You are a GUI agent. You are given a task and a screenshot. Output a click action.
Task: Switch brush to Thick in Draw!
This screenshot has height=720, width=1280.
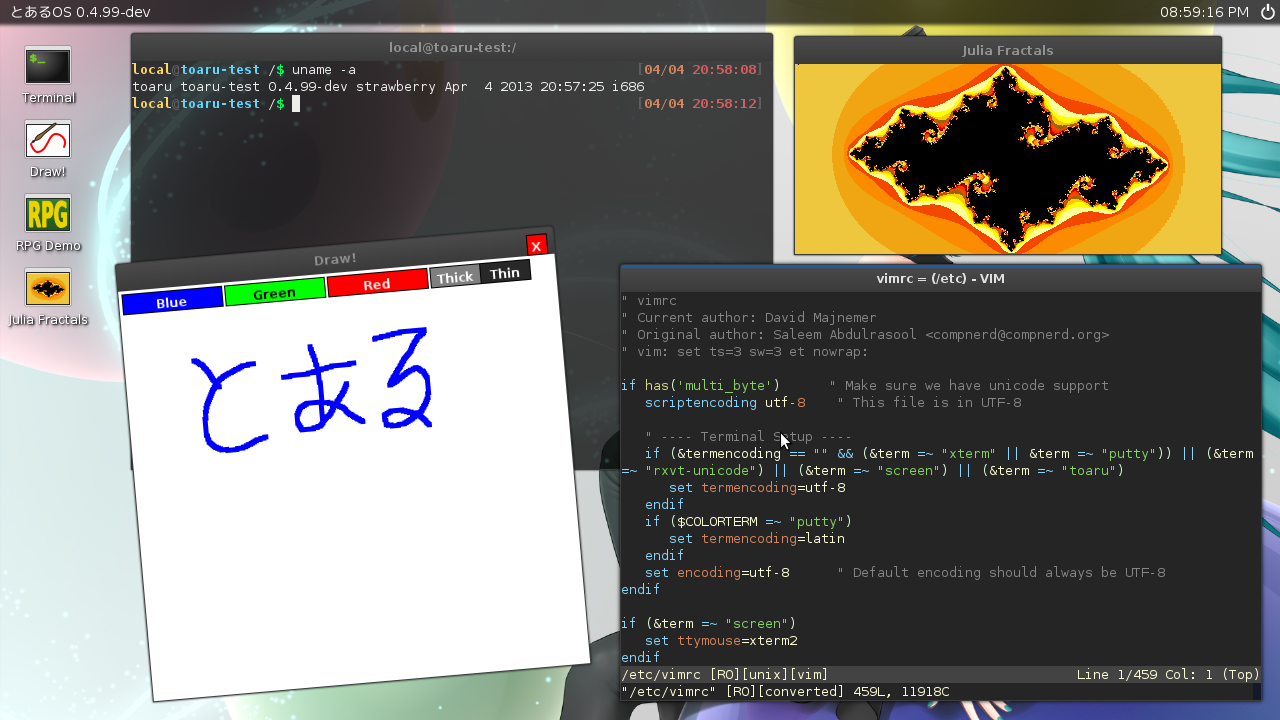pyautogui.click(x=455, y=277)
